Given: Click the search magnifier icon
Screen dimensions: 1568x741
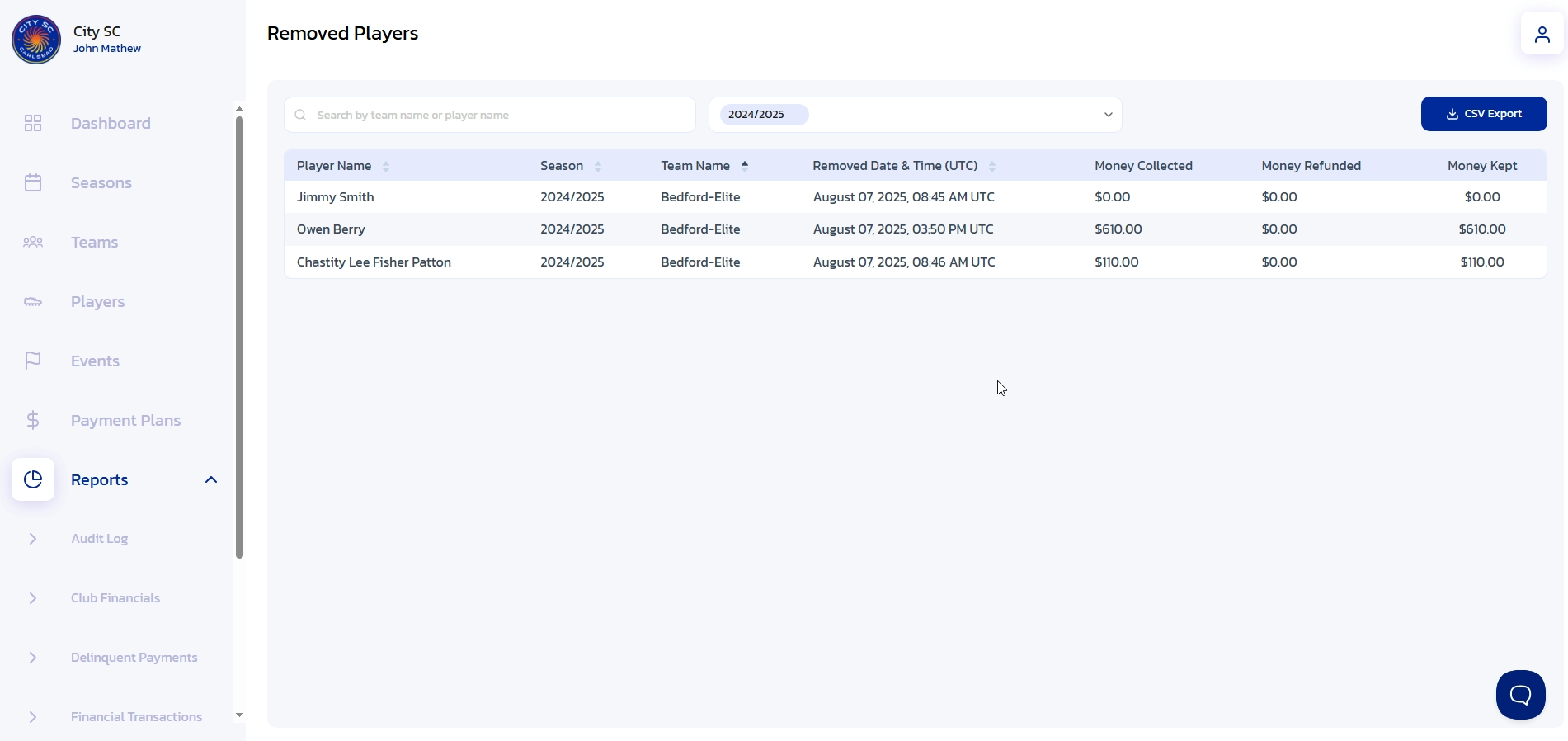Looking at the screenshot, I should pyautogui.click(x=300, y=115).
